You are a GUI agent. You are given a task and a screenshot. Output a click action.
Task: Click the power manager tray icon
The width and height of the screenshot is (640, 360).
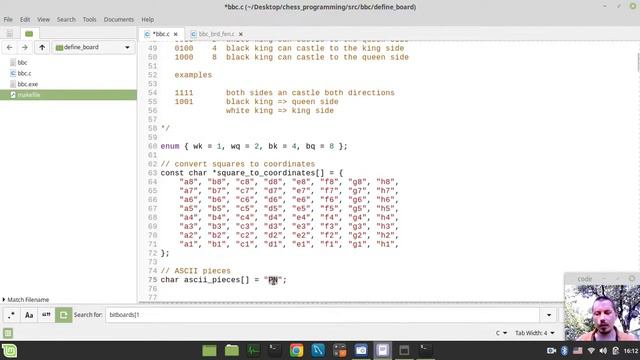click(x=616, y=351)
